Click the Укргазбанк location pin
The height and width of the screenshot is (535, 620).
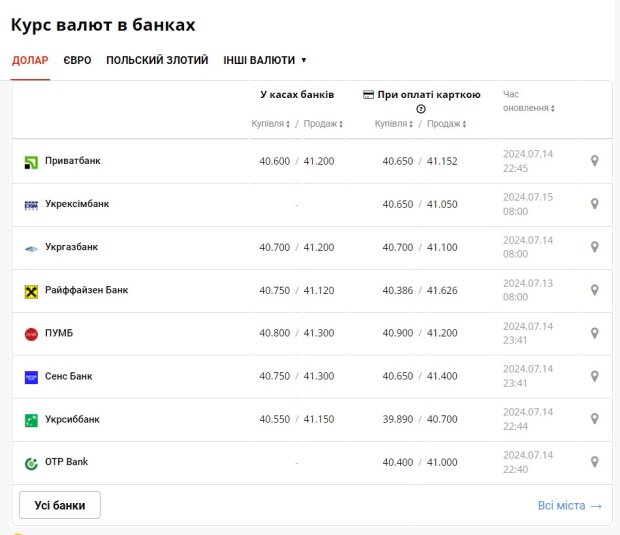pos(594,247)
